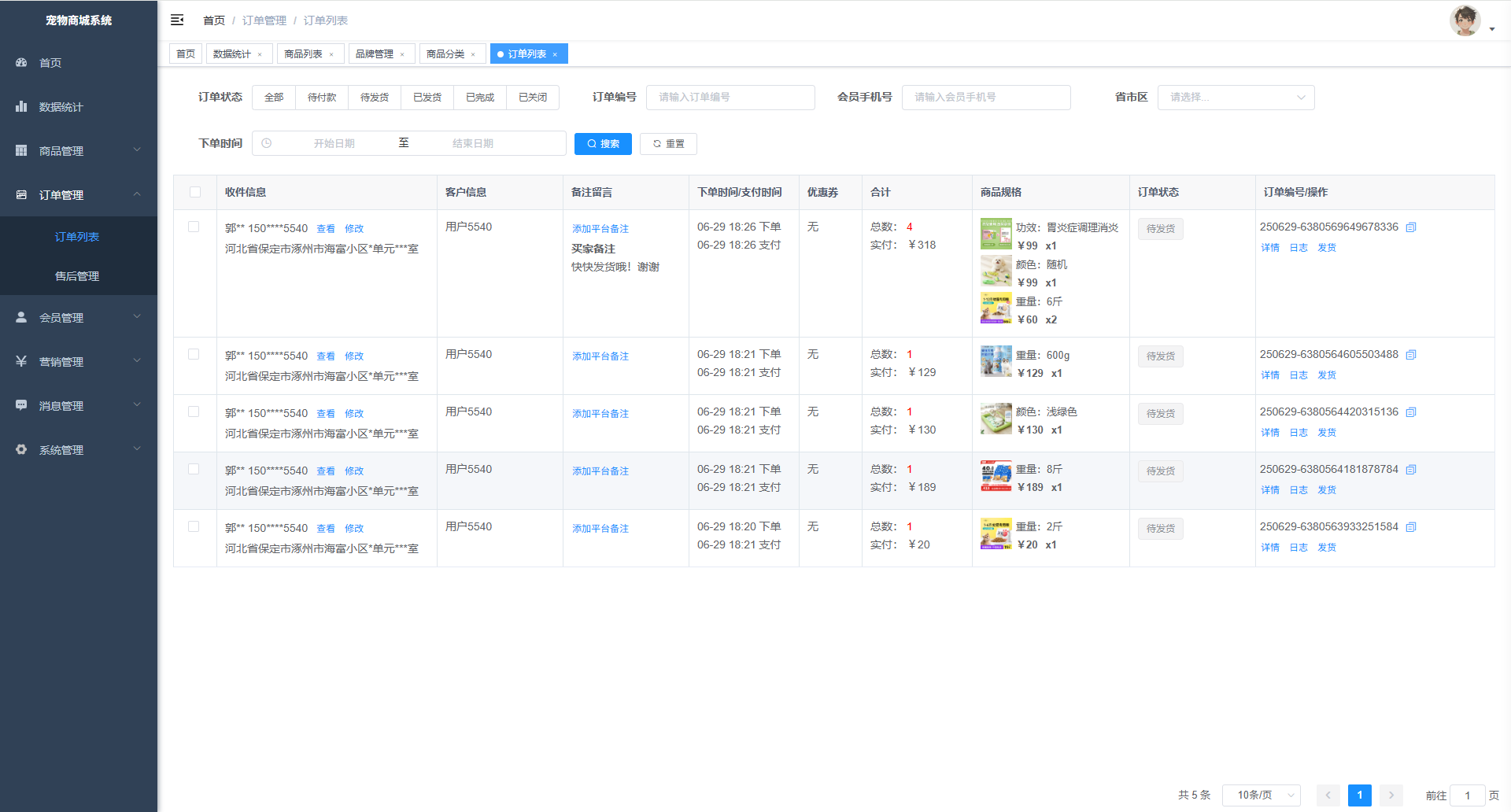
Task: Focus the 订单编号 input field
Action: (730, 98)
